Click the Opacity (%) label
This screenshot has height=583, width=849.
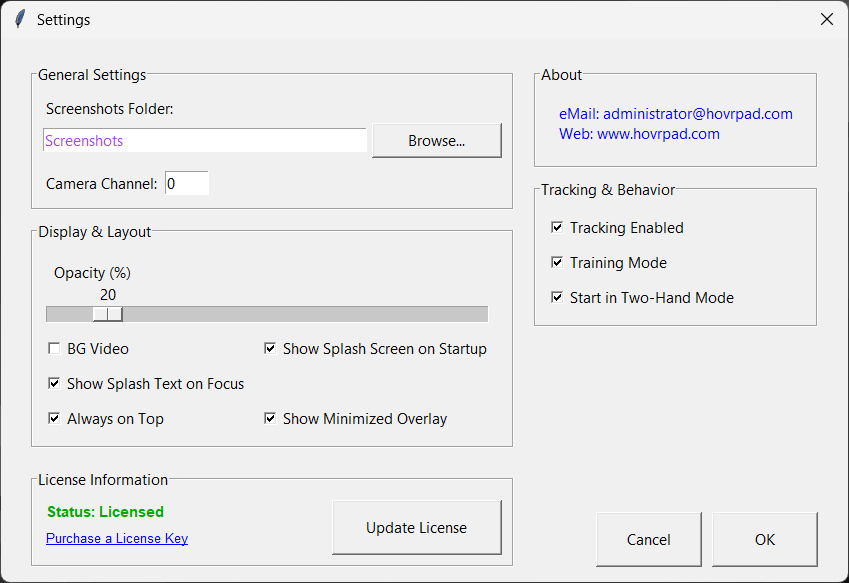(x=93, y=273)
